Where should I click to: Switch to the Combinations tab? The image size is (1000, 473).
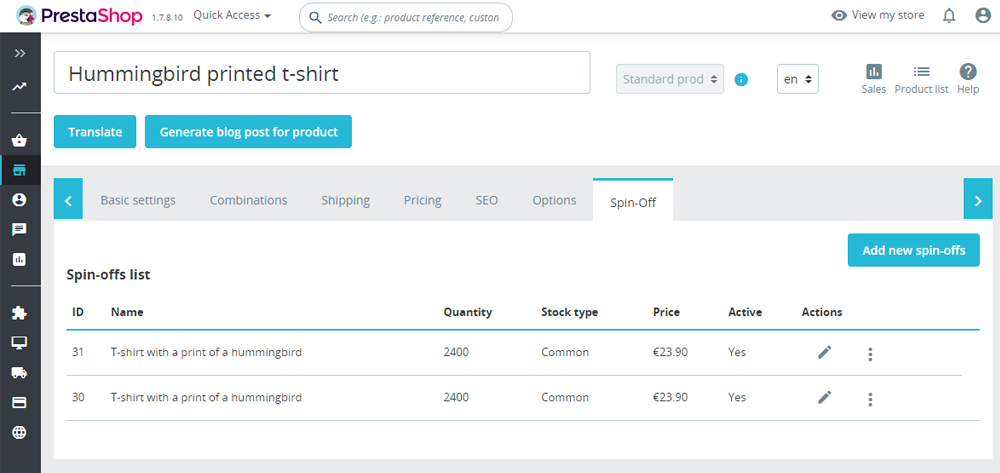[249, 200]
